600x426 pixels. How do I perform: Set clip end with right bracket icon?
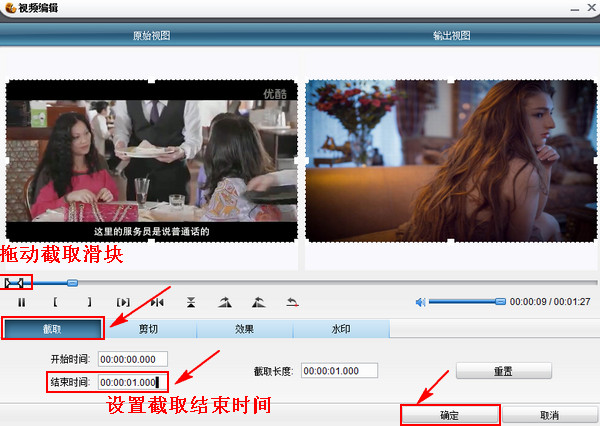[89, 302]
